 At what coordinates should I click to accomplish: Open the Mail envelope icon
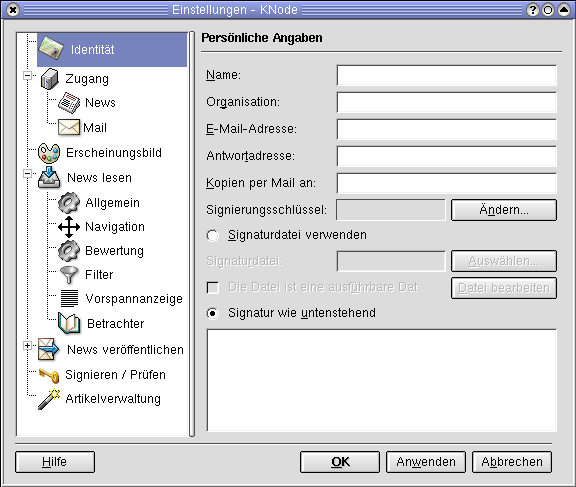69,127
